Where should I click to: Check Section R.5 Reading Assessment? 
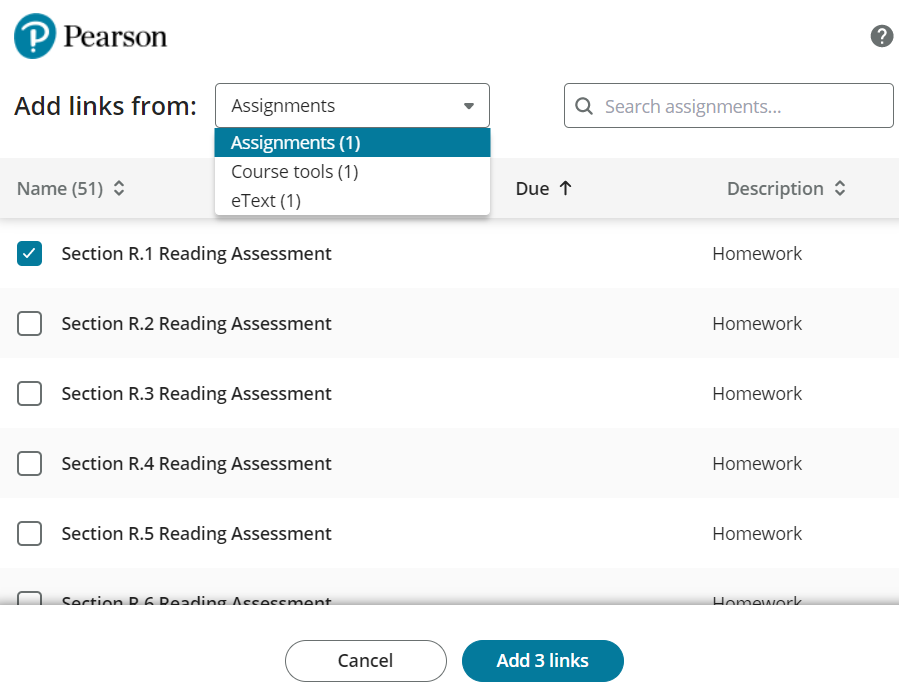(29, 534)
